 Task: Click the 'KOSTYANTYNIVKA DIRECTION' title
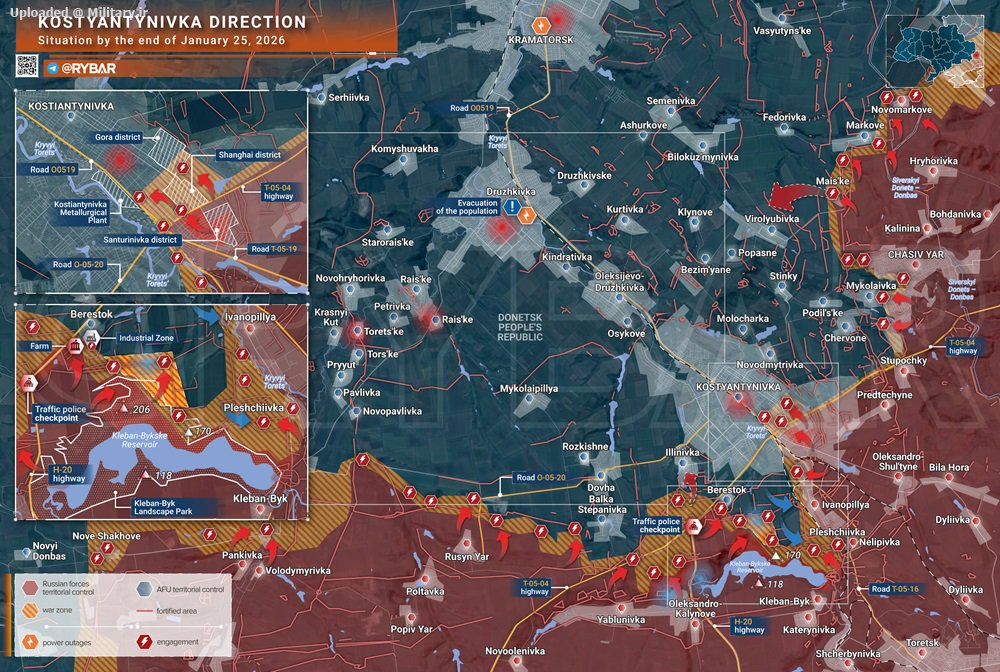coord(172,22)
